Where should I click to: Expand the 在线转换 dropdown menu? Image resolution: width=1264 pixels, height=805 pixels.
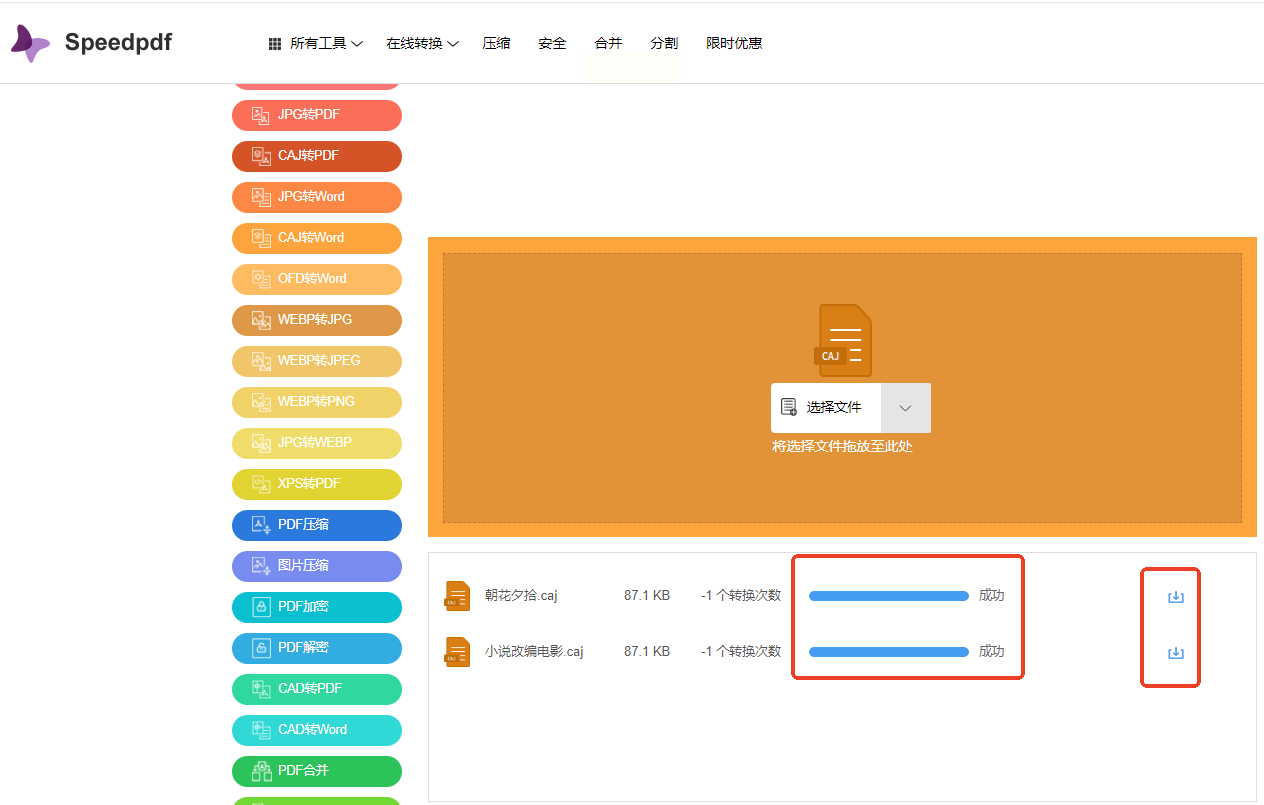422,44
